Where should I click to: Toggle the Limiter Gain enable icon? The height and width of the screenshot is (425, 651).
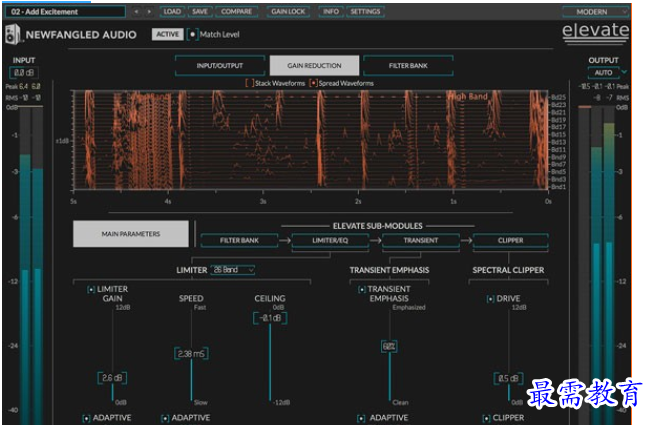pyautogui.click(x=91, y=289)
